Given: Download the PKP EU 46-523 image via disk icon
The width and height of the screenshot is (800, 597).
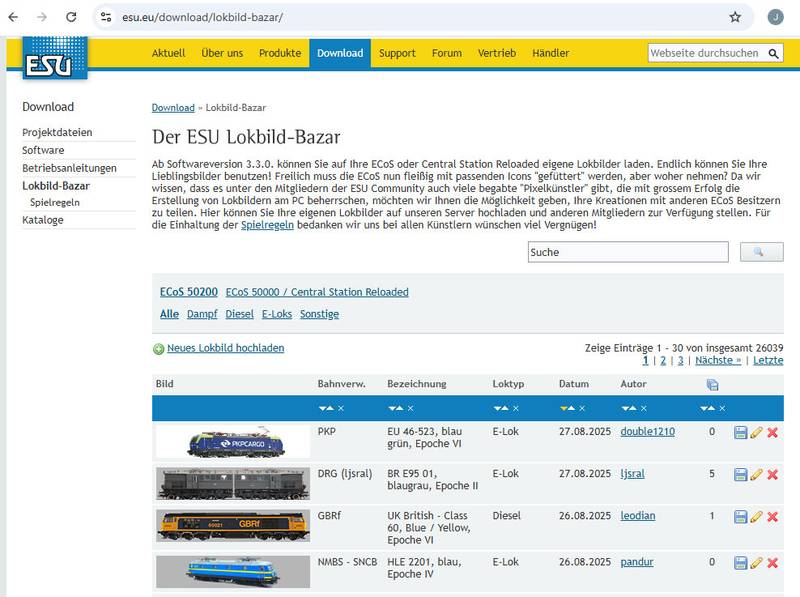Looking at the screenshot, I should (x=740, y=433).
